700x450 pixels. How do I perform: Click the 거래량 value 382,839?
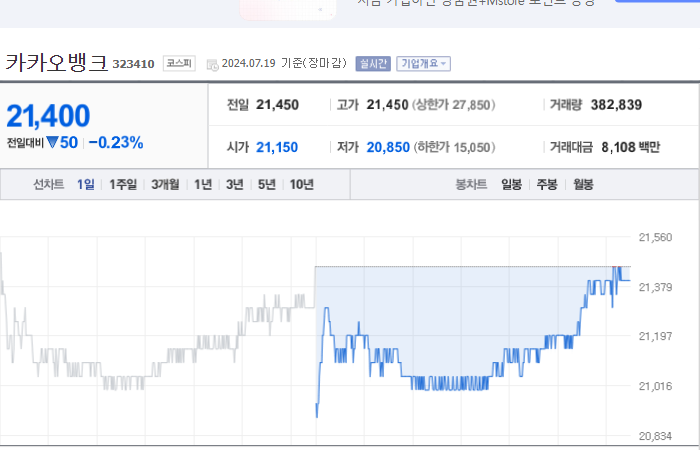[617, 105]
